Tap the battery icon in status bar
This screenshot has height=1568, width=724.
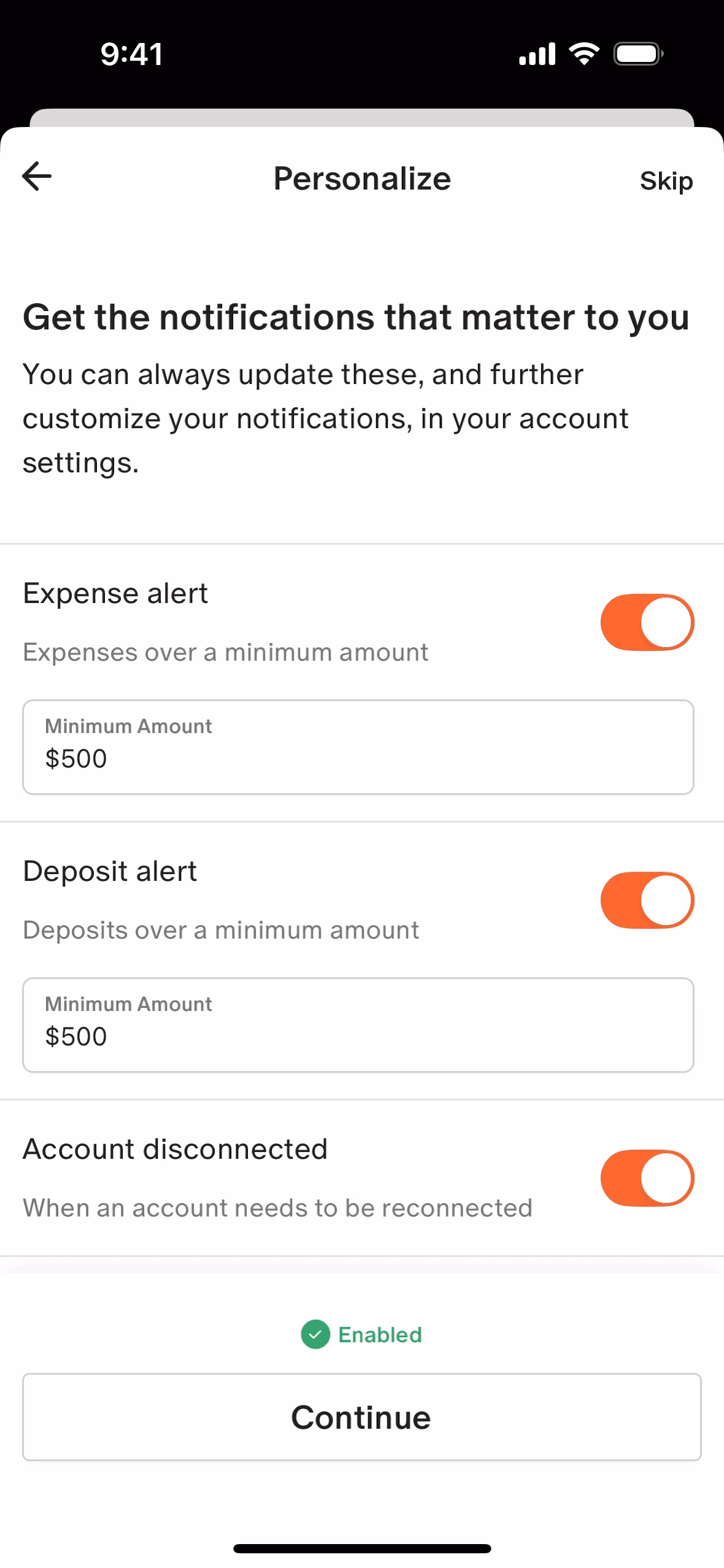638,54
